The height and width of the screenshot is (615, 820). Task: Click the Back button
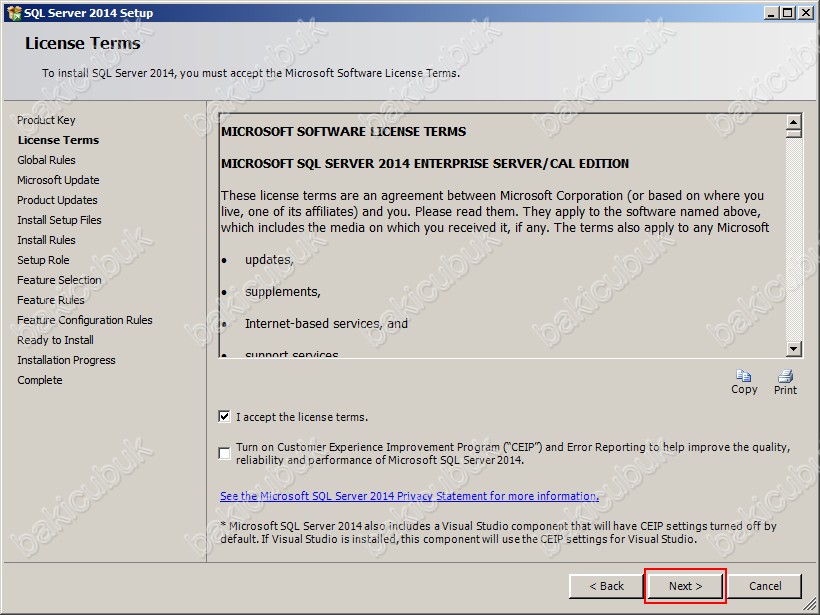click(x=606, y=586)
